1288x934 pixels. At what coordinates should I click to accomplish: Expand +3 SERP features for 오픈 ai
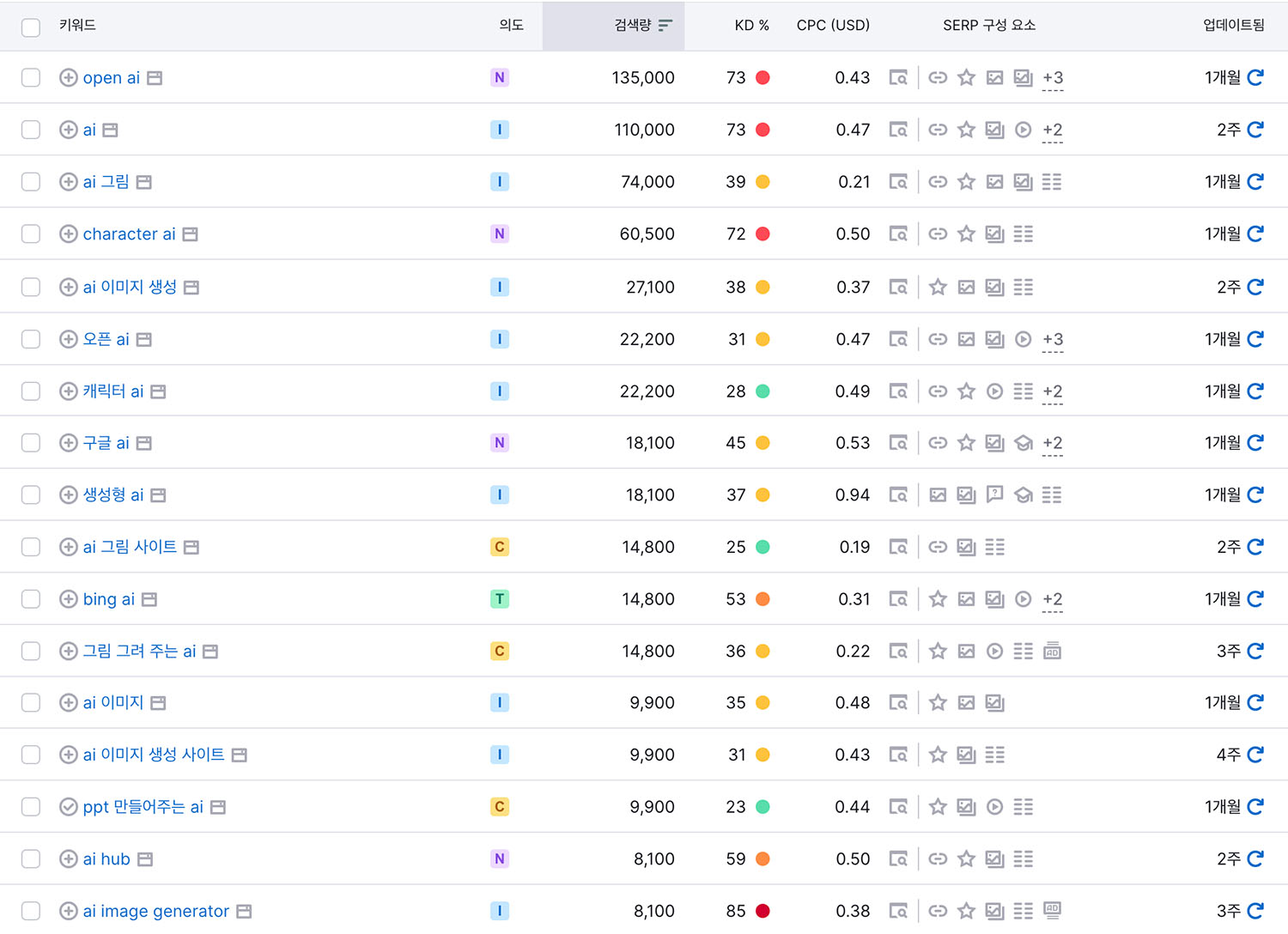[x=1053, y=340]
